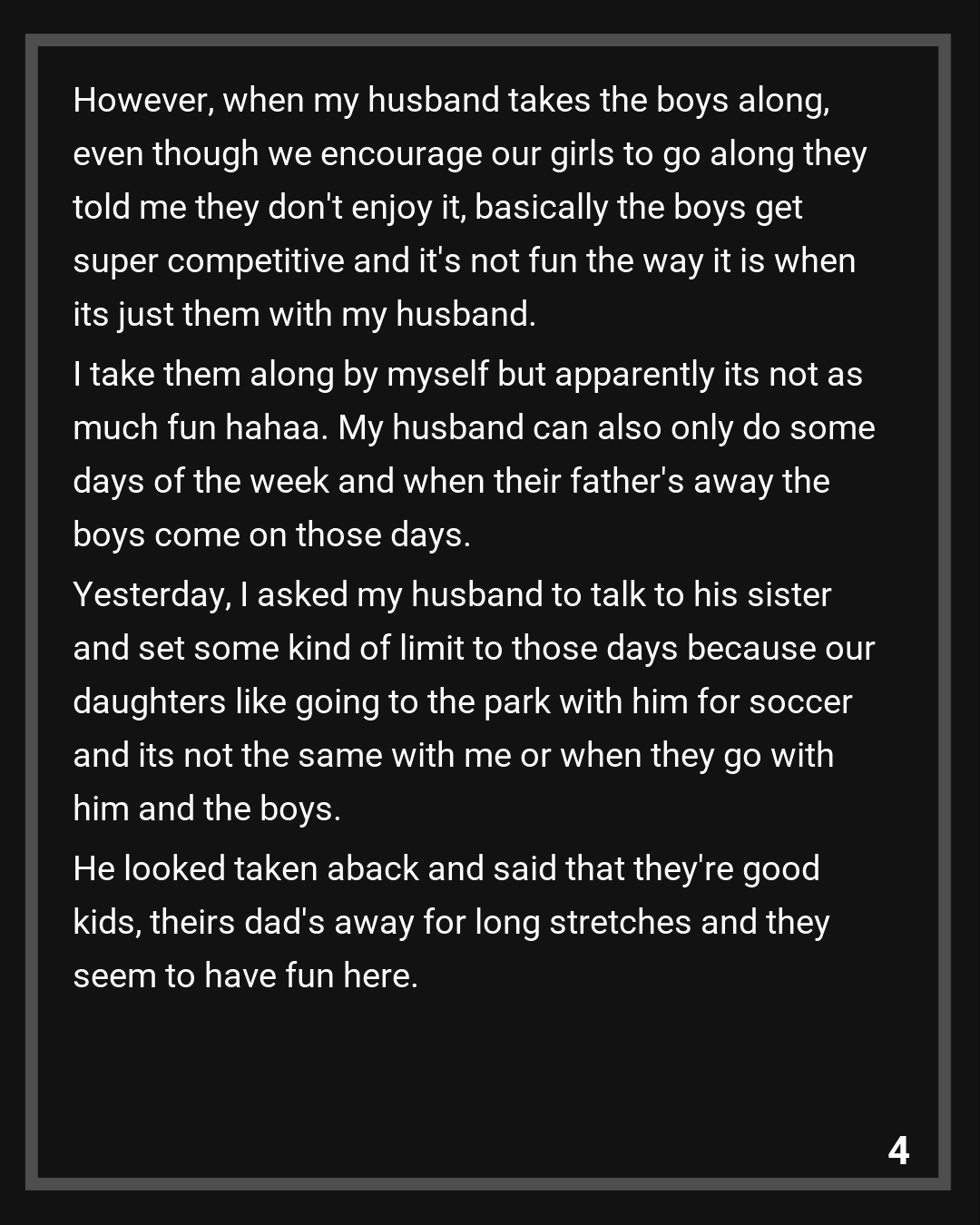Screen dimensions: 980x1225
Task: Click the words "super competitive"
Action: (x=208, y=261)
